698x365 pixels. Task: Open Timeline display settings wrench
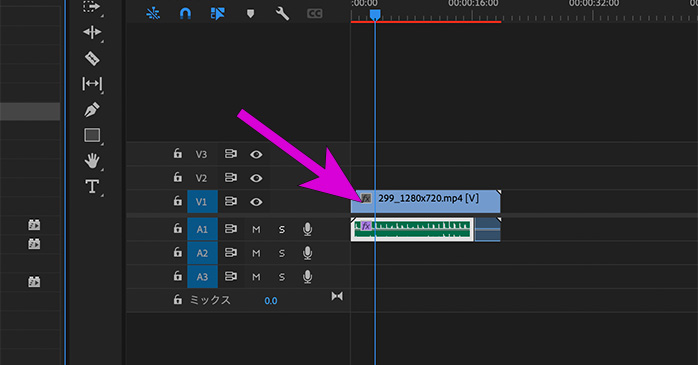tap(282, 13)
